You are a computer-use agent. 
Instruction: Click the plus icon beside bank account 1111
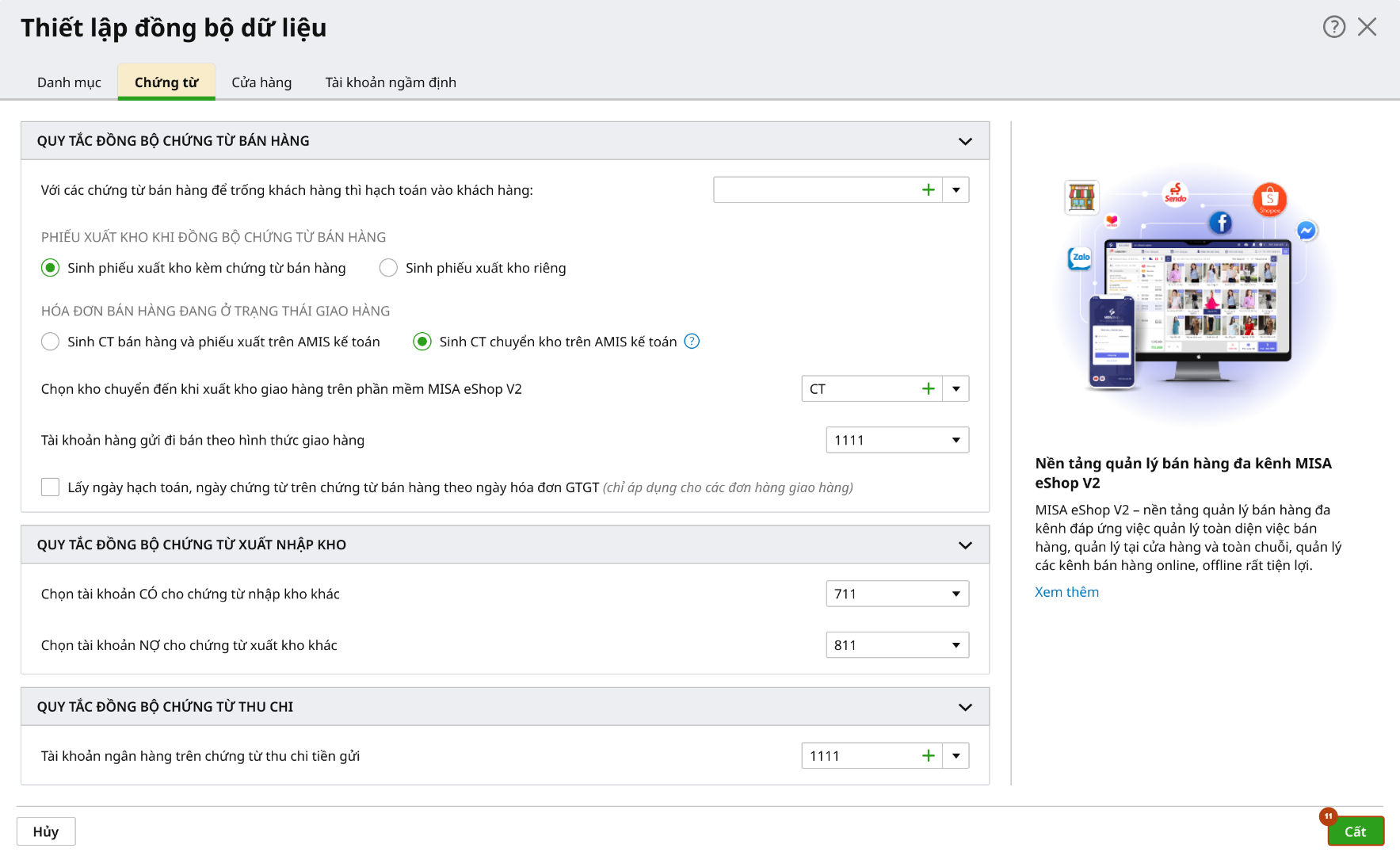click(929, 756)
